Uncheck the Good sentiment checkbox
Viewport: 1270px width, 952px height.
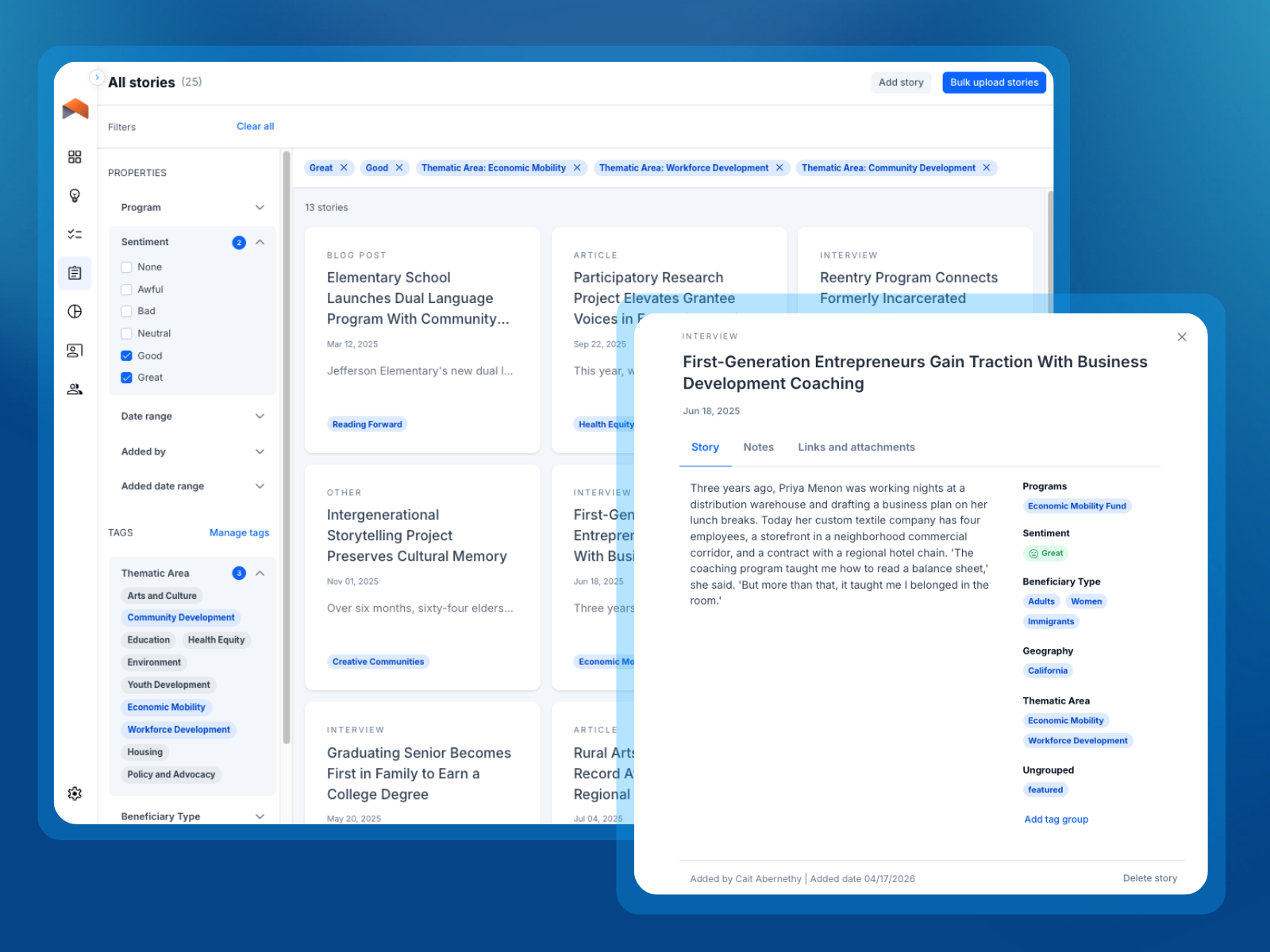click(x=126, y=356)
